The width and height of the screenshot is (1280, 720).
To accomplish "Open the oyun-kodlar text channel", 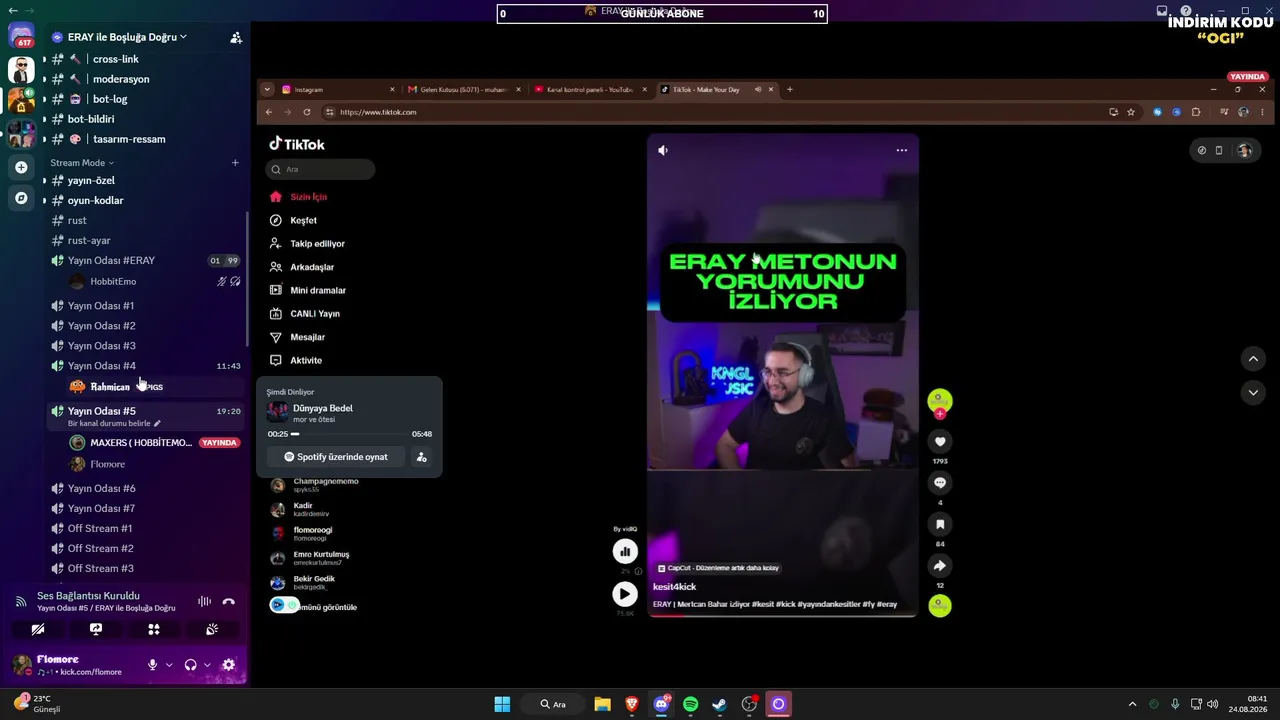I will [95, 201].
